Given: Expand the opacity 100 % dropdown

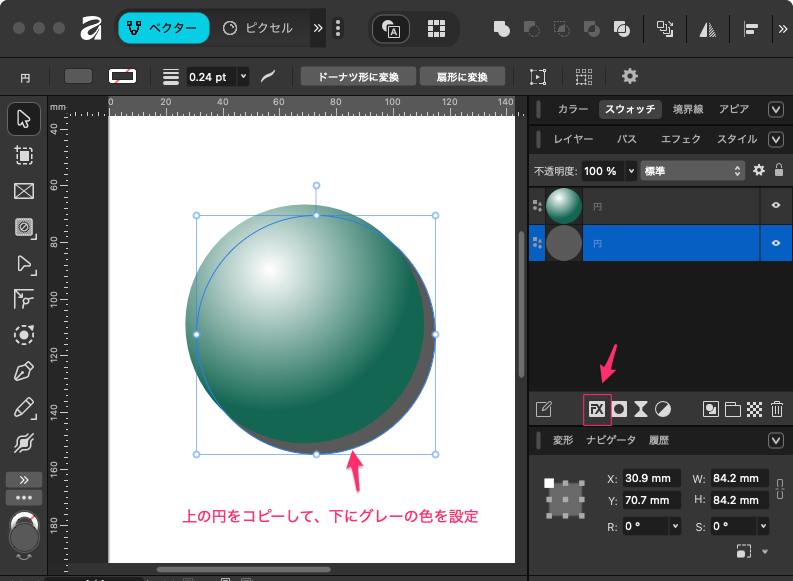Looking at the screenshot, I should [631, 171].
